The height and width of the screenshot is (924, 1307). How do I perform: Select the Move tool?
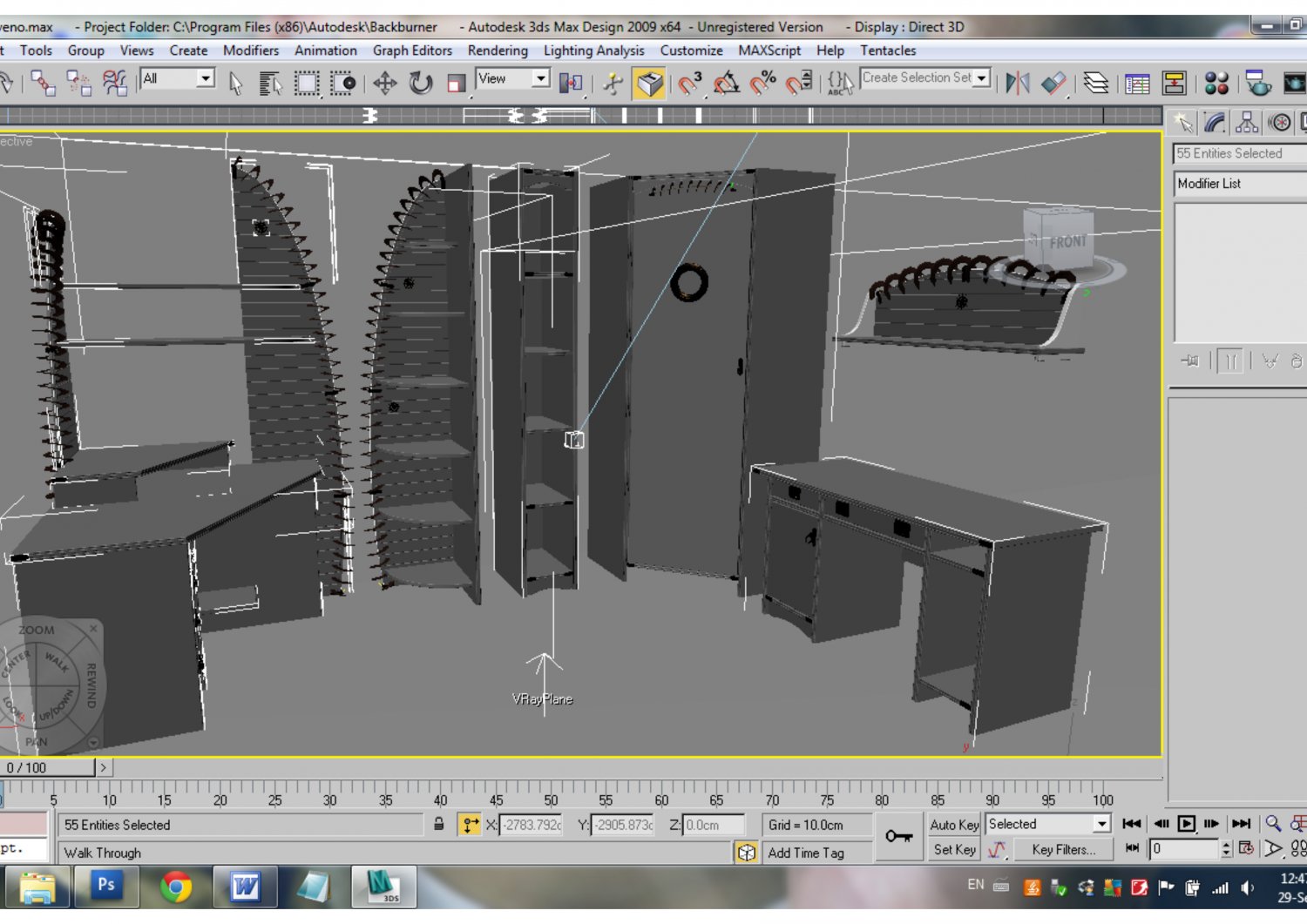pos(383,84)
